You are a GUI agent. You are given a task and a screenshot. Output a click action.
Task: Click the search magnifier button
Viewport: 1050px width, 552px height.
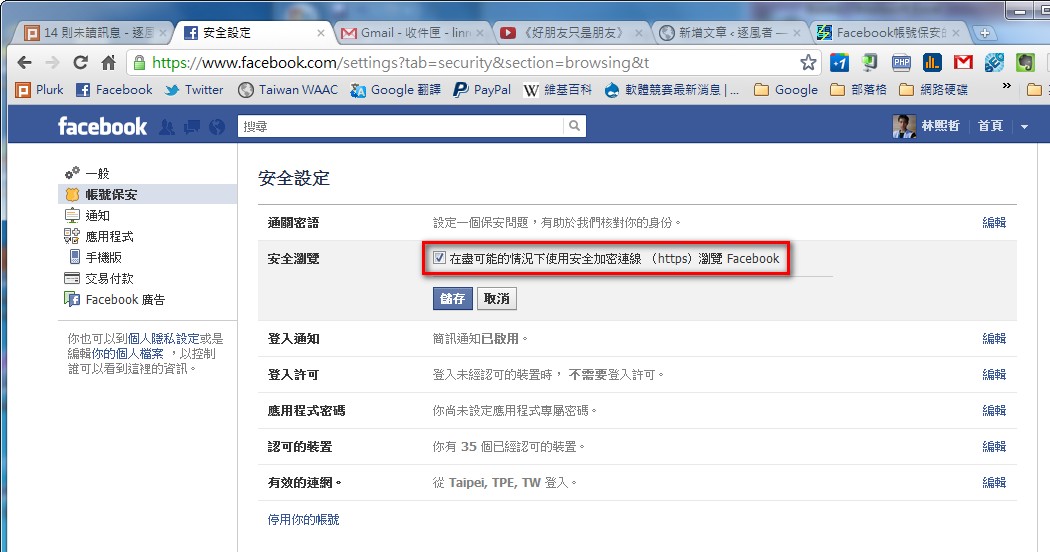(575, 126)
